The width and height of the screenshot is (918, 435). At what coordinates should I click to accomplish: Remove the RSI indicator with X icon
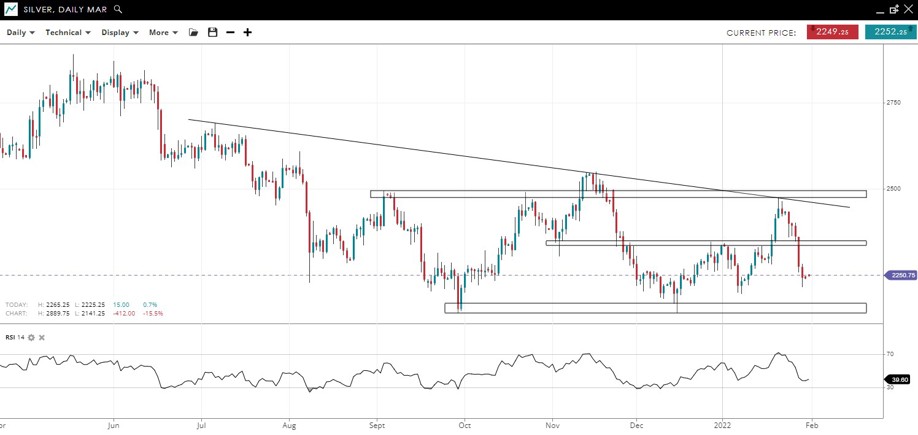pyautogui.click(x=42, y=338)
